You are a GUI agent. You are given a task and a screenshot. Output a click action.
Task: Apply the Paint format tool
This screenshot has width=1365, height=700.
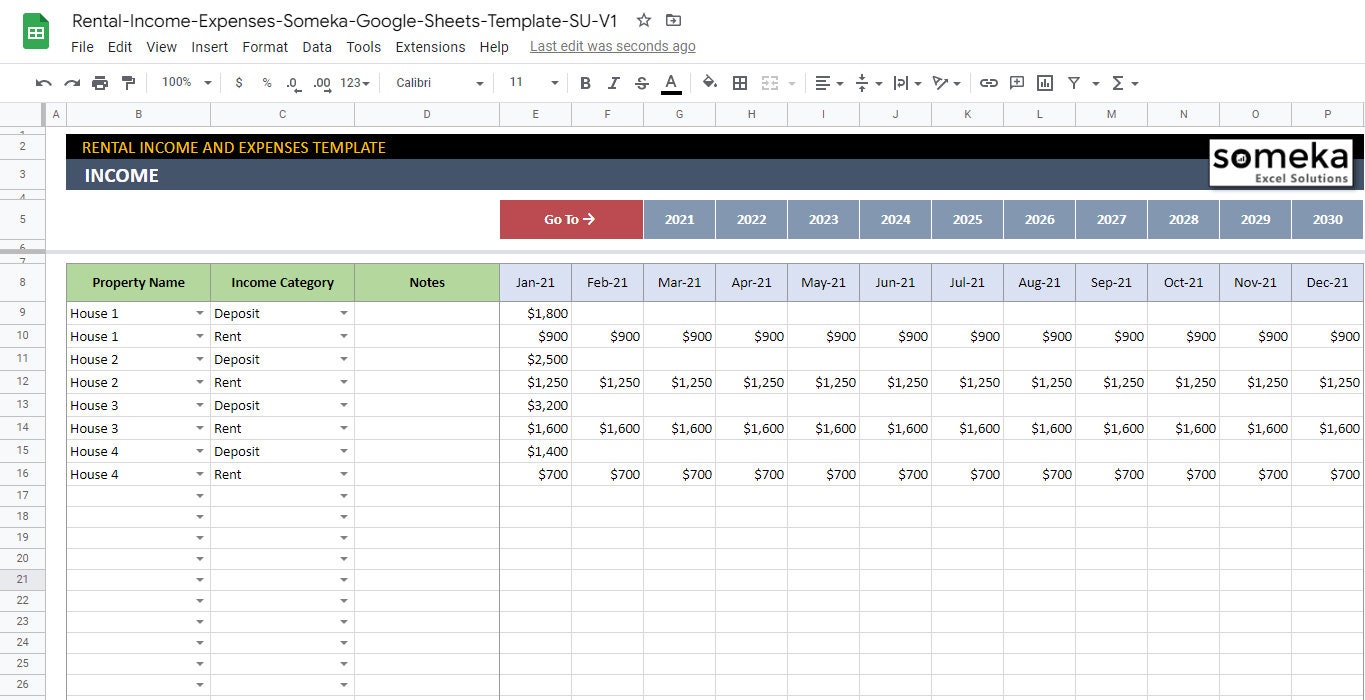(128, 83)
